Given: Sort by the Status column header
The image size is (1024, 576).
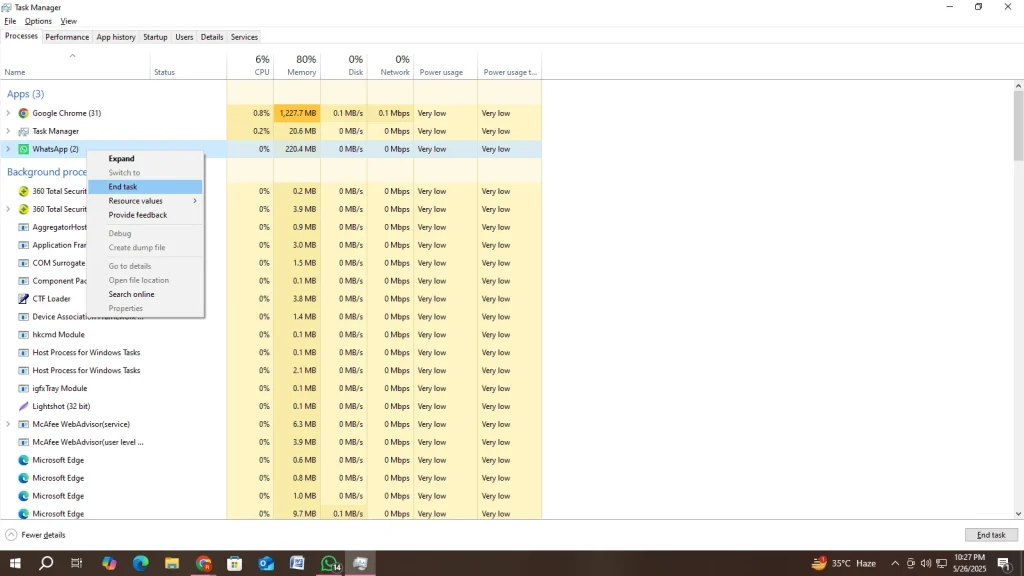Looking at the screenshot, I should click(188, 65).
